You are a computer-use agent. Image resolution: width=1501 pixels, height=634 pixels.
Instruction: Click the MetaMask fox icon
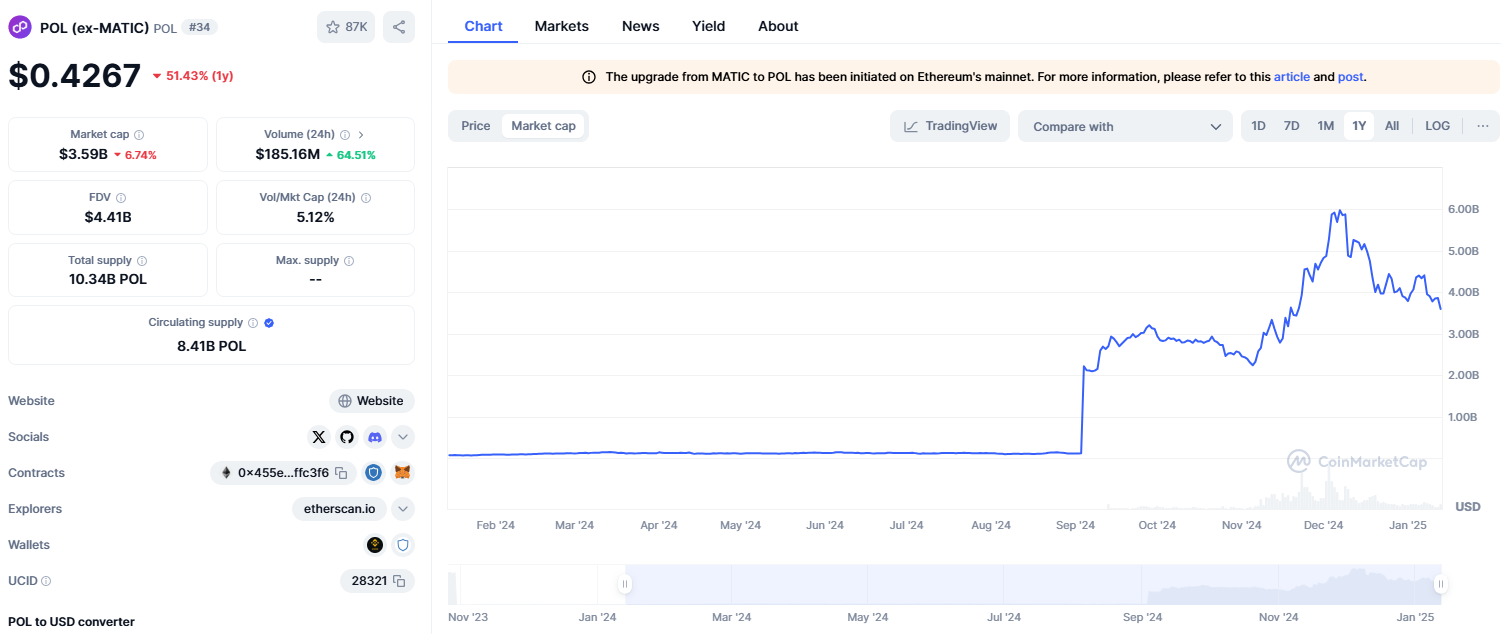tap(402, 473)
